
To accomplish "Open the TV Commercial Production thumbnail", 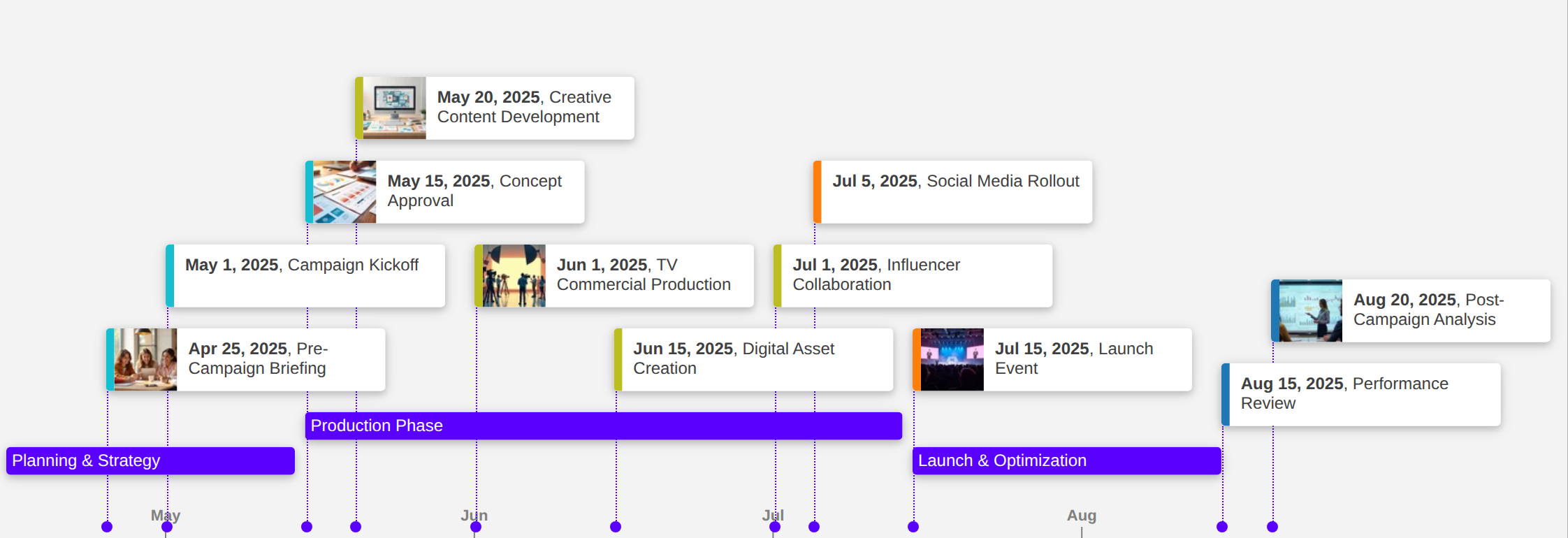I will (514, 275).
